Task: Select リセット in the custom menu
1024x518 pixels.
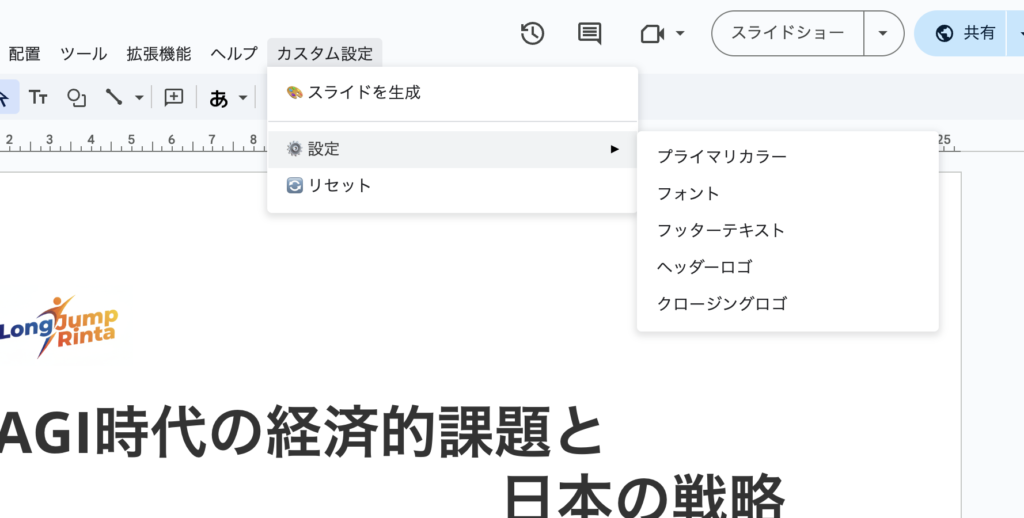Action: (x=339, y=185)
